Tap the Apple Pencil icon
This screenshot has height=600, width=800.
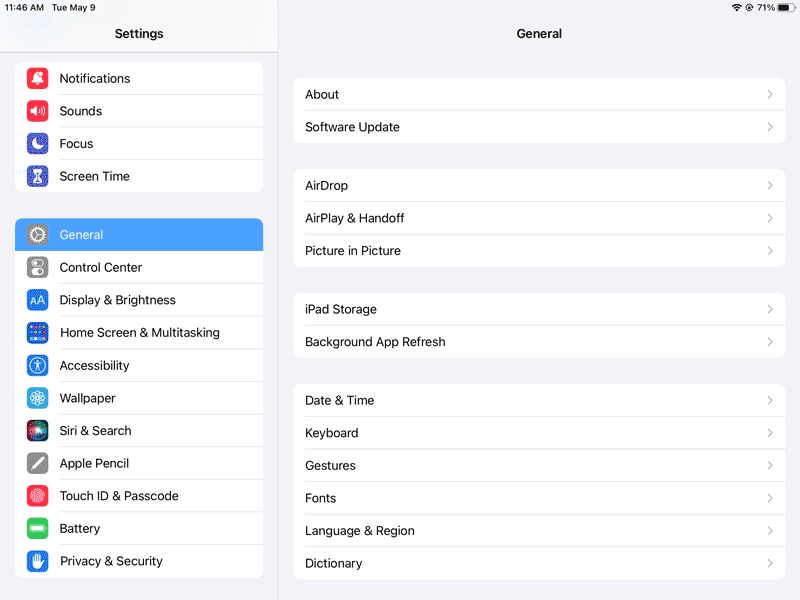[x=37, y=463]
